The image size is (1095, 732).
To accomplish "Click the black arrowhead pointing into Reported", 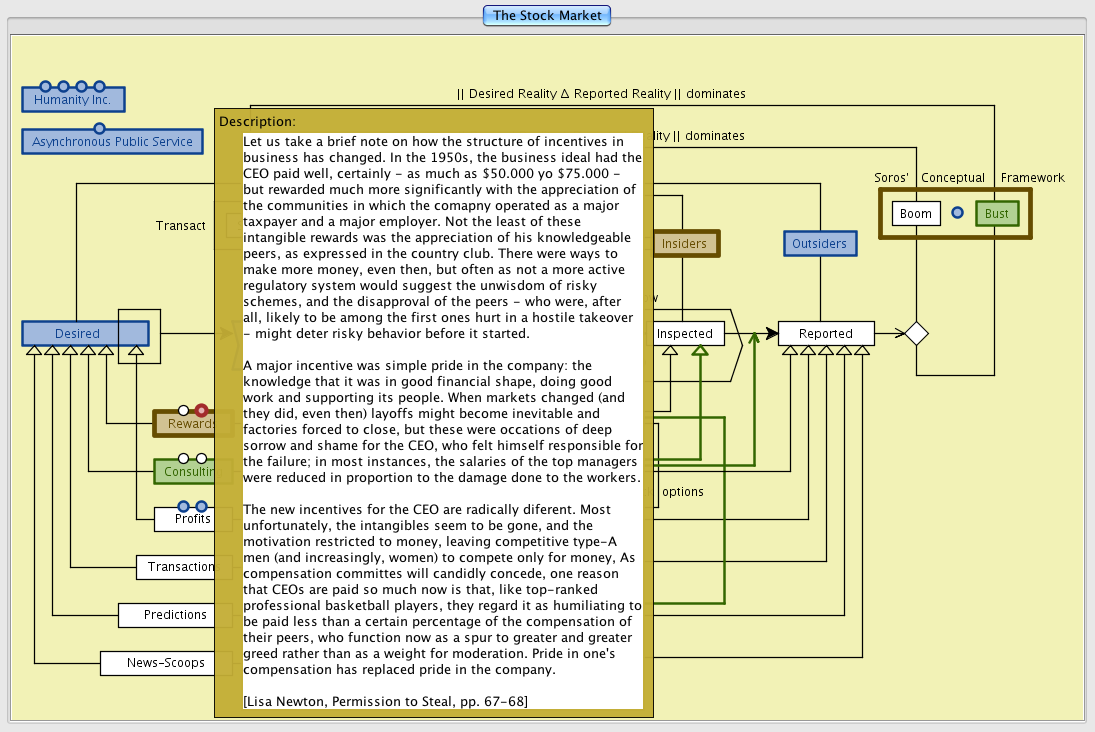I will 770,333.
